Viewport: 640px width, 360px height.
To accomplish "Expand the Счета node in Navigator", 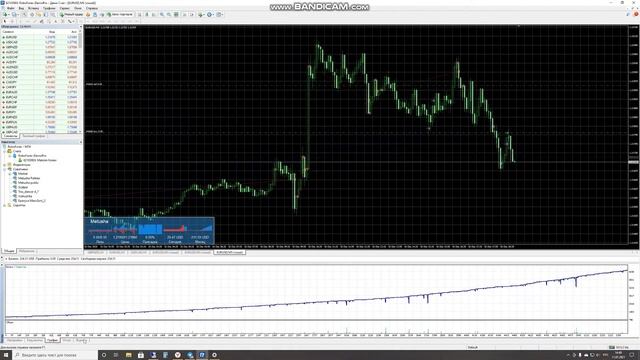I will pos(4,151).
